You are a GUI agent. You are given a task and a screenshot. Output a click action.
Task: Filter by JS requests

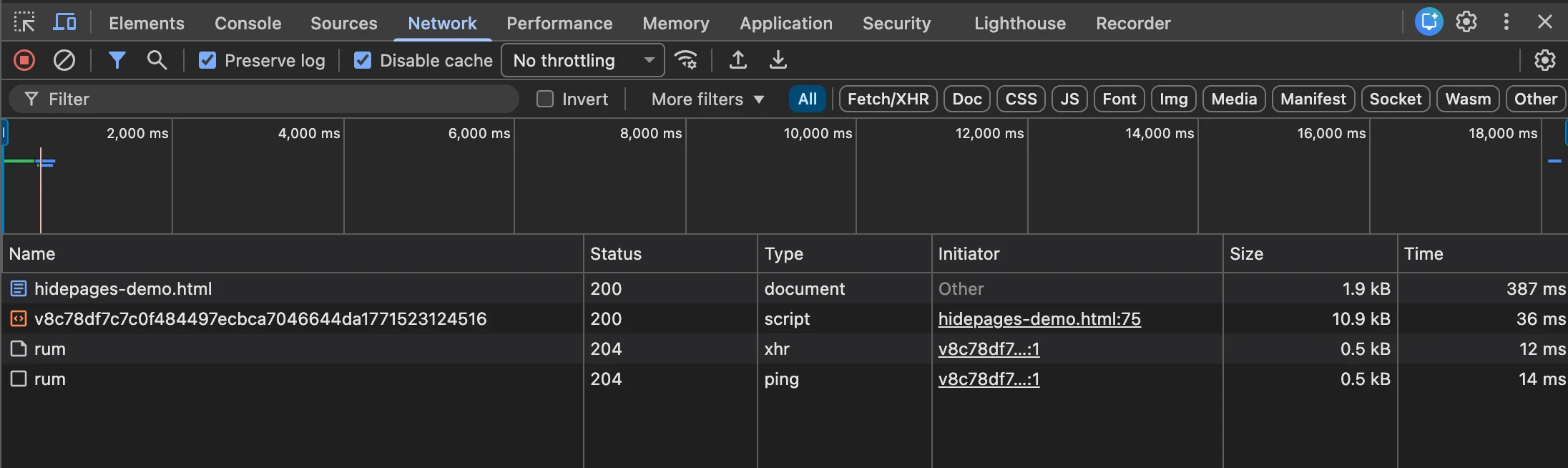[x=1069, y=99]
